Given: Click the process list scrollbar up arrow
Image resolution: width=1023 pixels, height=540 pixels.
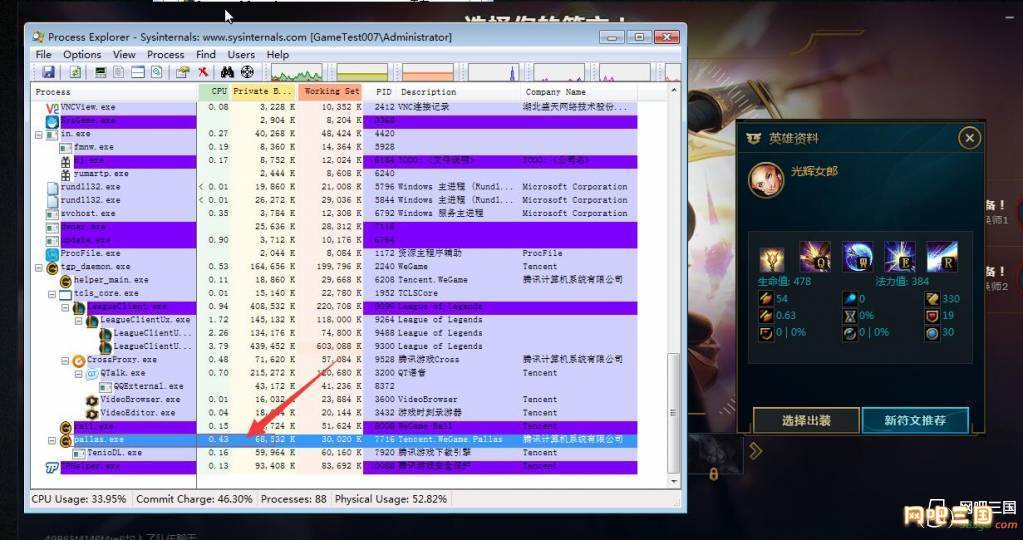Looking at the screenshot, I should click(674, 91).
